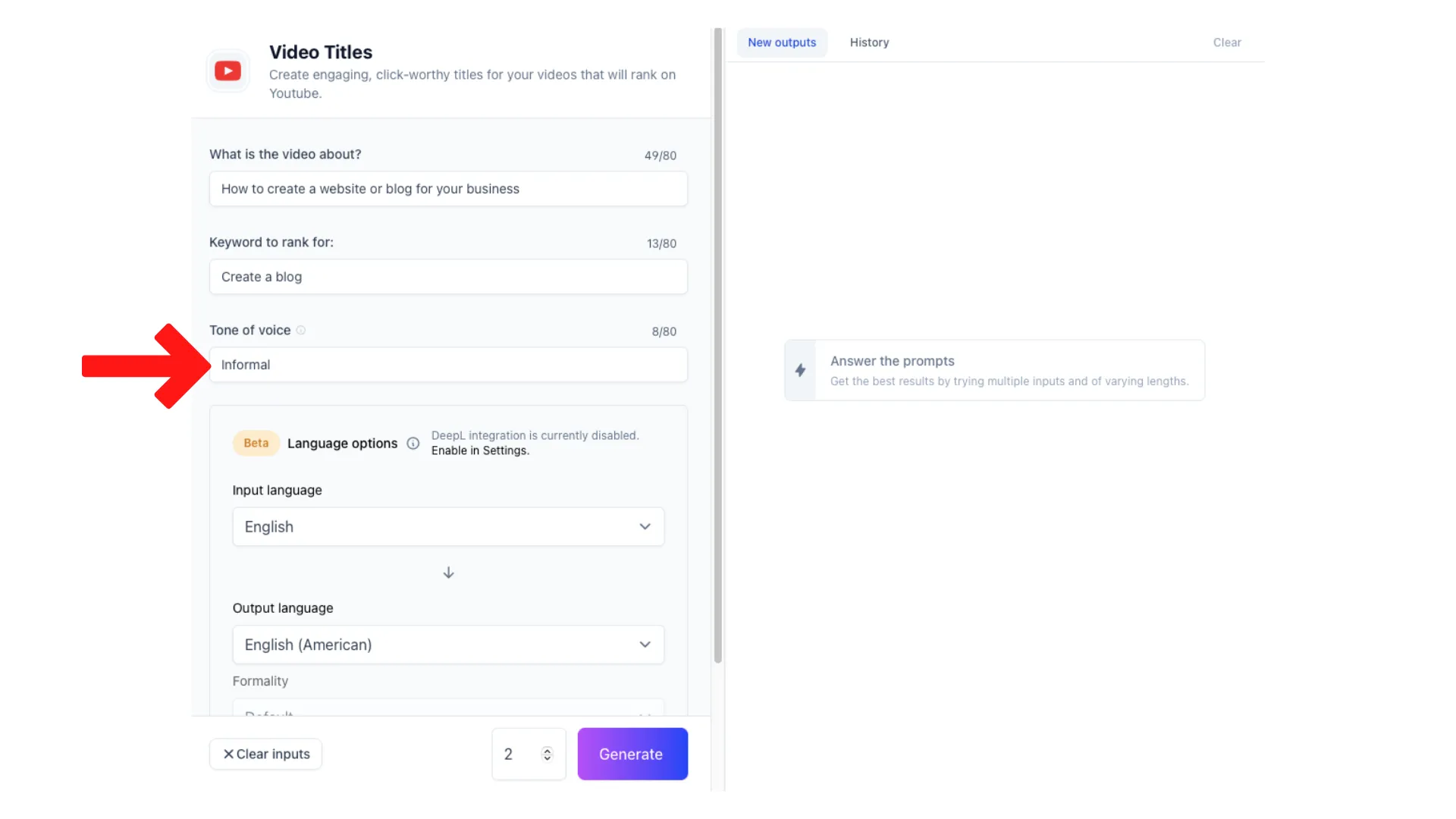
Task: Click the Beta badge label
Action: coord(256,443)
